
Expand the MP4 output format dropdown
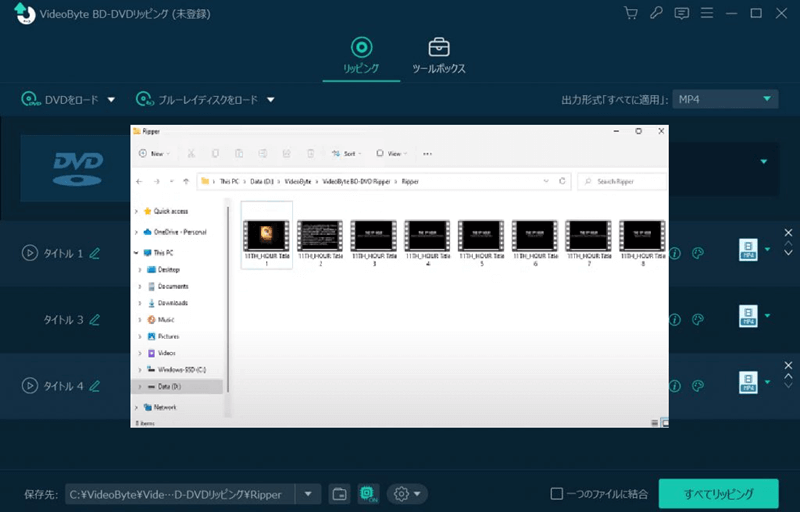767,99
